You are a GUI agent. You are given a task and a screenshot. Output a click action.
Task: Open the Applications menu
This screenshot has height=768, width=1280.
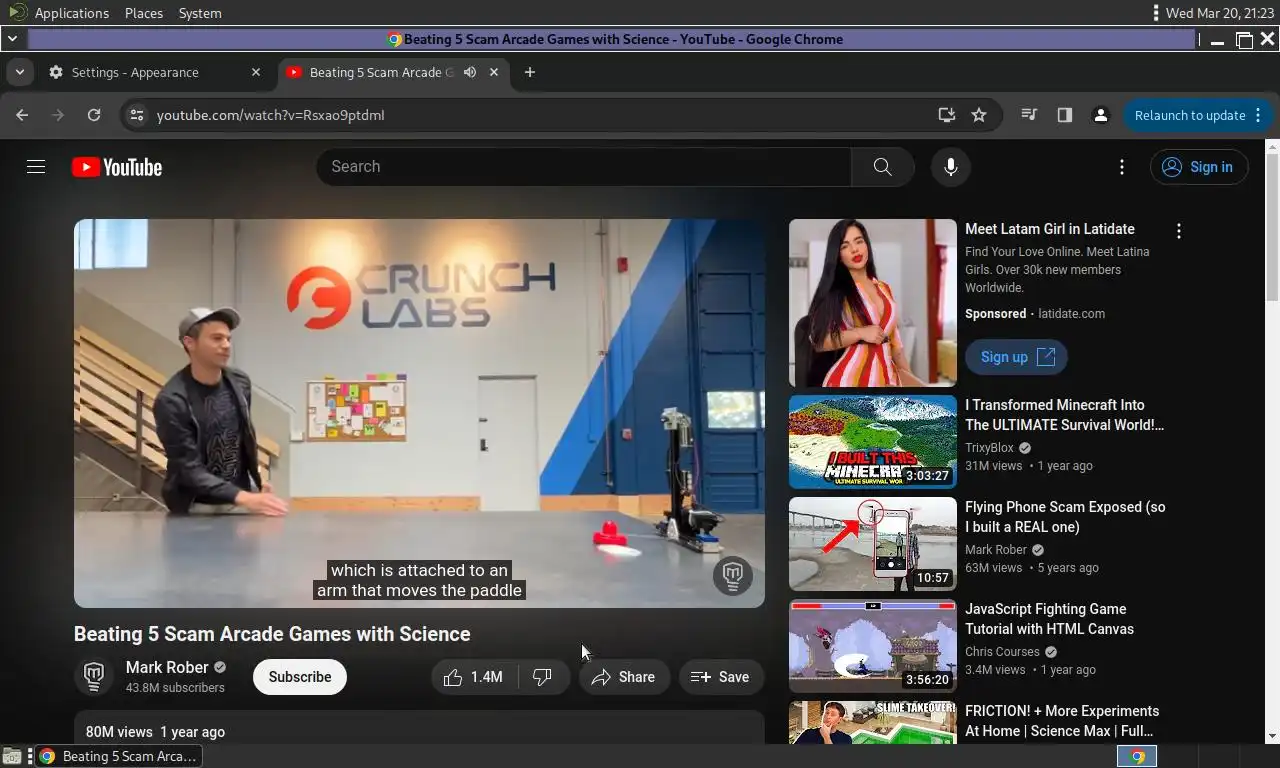tap(71, 13)
